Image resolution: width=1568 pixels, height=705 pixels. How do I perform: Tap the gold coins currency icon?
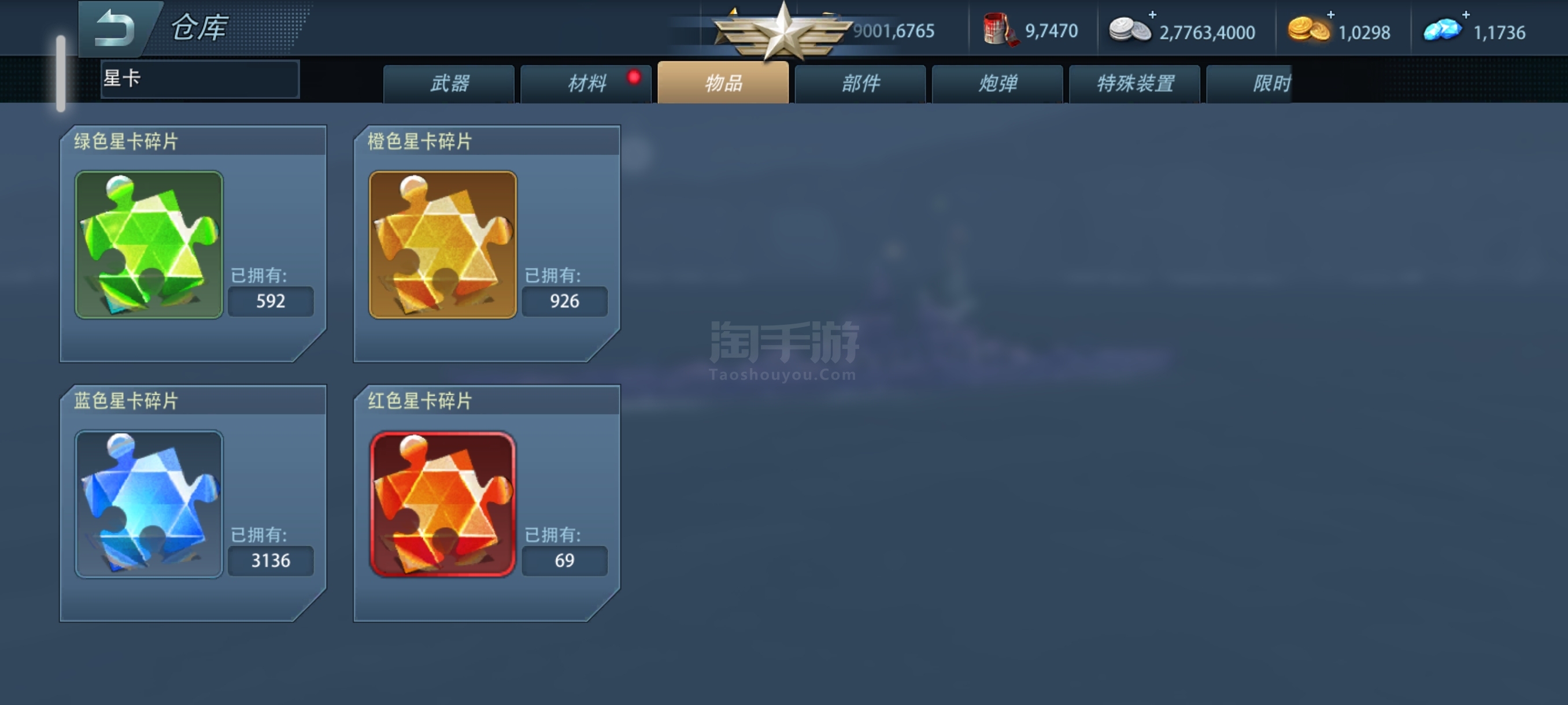[x=1309, y=30]
